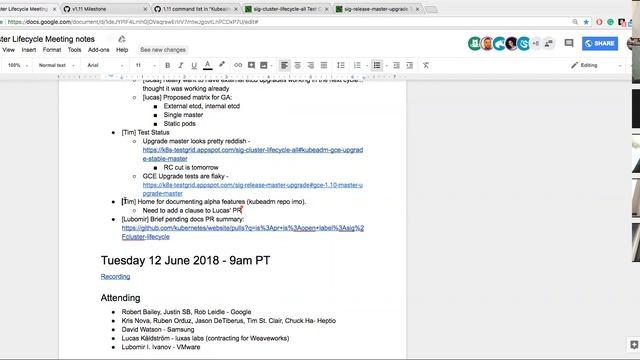Image resolution: width=640 pixels, height=360 pixels.
Task: Set center text alignment
Action: 298,65
